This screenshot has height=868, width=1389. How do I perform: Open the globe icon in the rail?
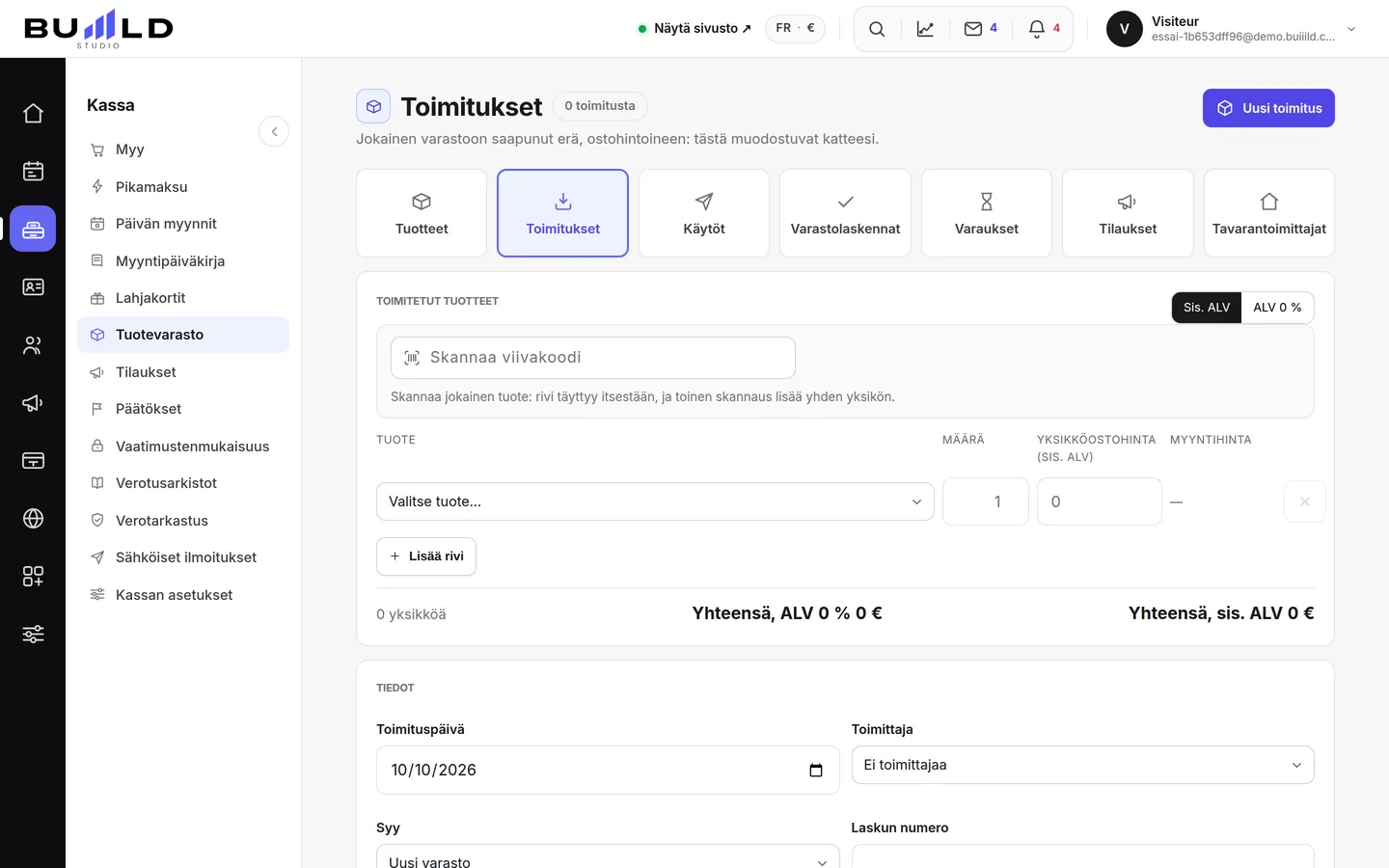tap(33, 518)
